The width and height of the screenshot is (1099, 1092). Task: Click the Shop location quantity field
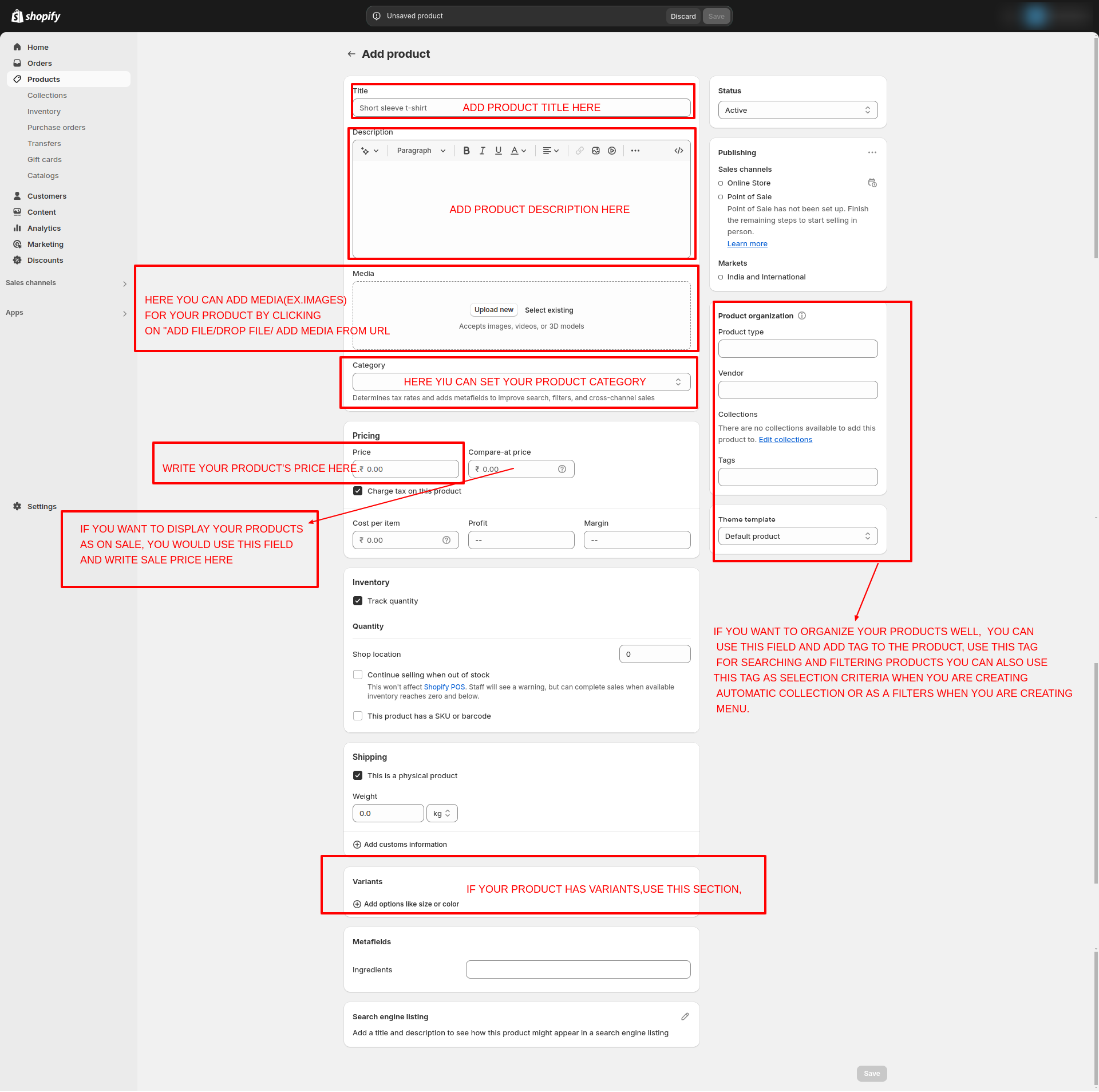click(655, 654)
